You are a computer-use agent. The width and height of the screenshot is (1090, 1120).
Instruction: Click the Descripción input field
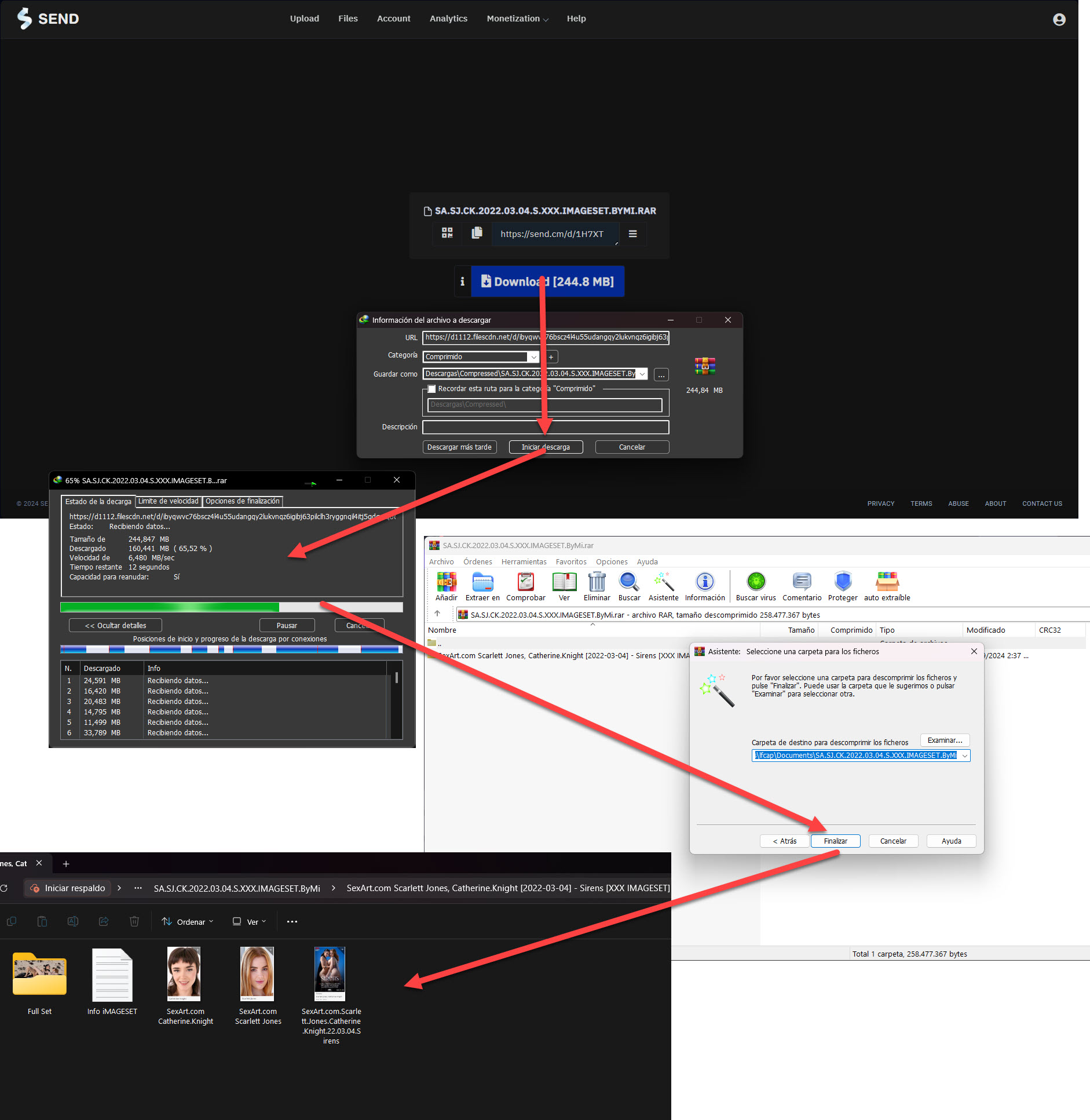coord(546,427)
